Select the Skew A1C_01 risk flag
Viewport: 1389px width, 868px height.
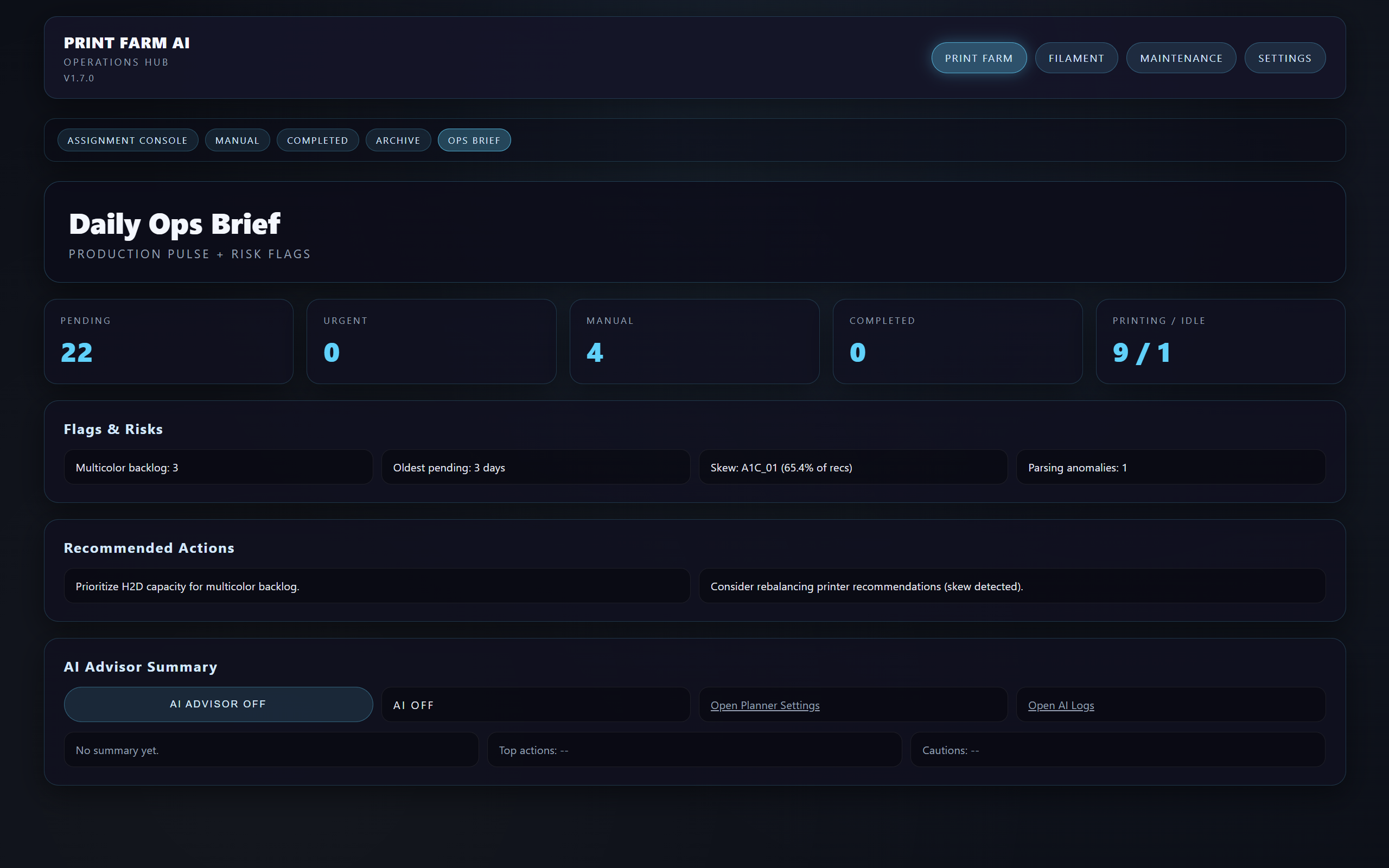(853, 467)
